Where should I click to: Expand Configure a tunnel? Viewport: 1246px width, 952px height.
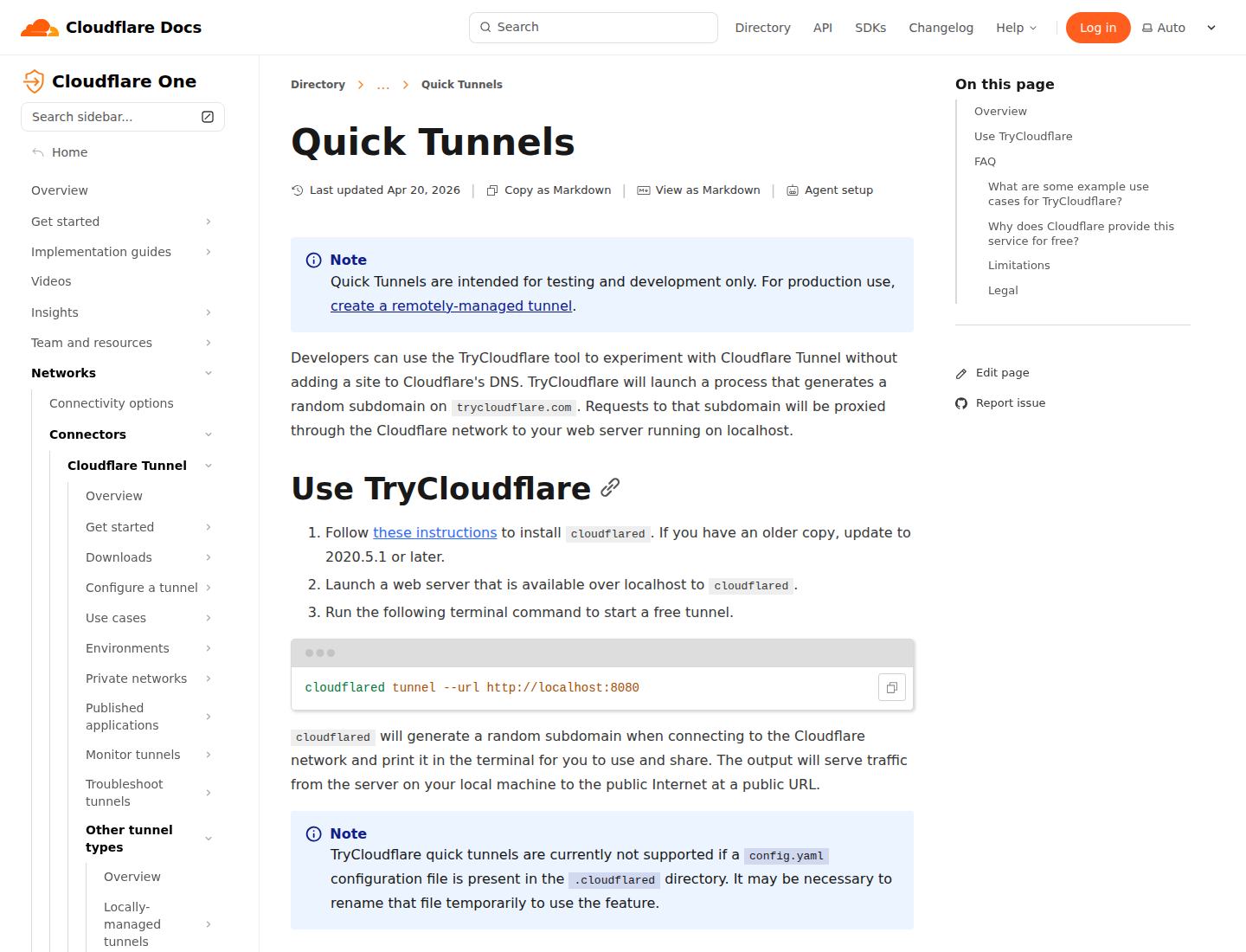(209, 588)
